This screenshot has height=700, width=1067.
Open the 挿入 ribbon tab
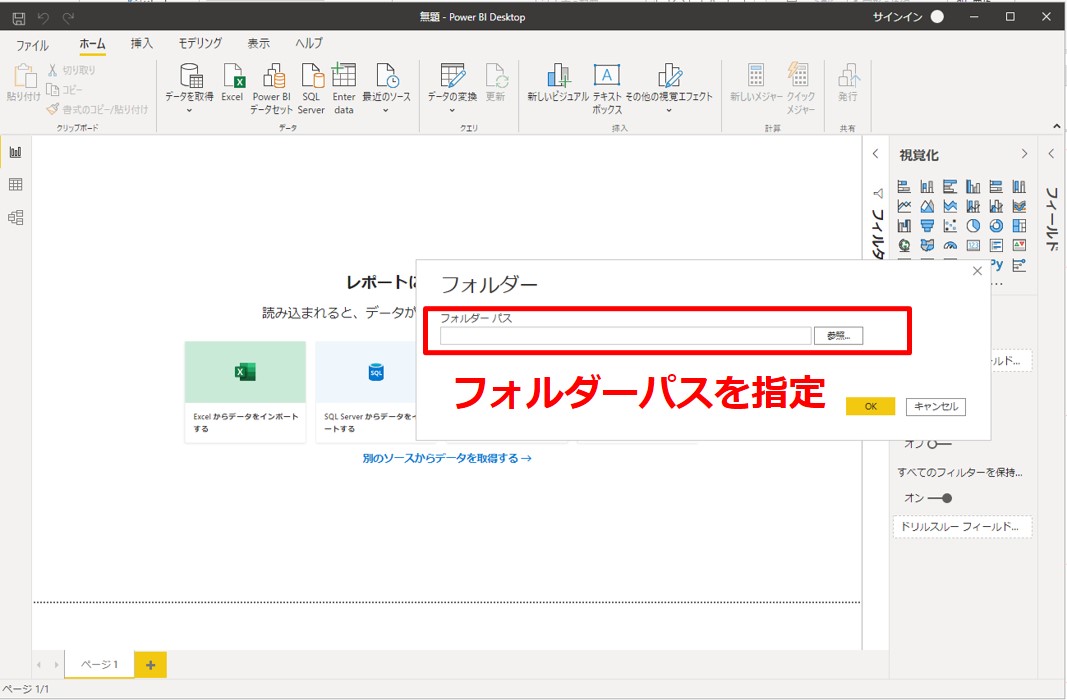[142, 44]
